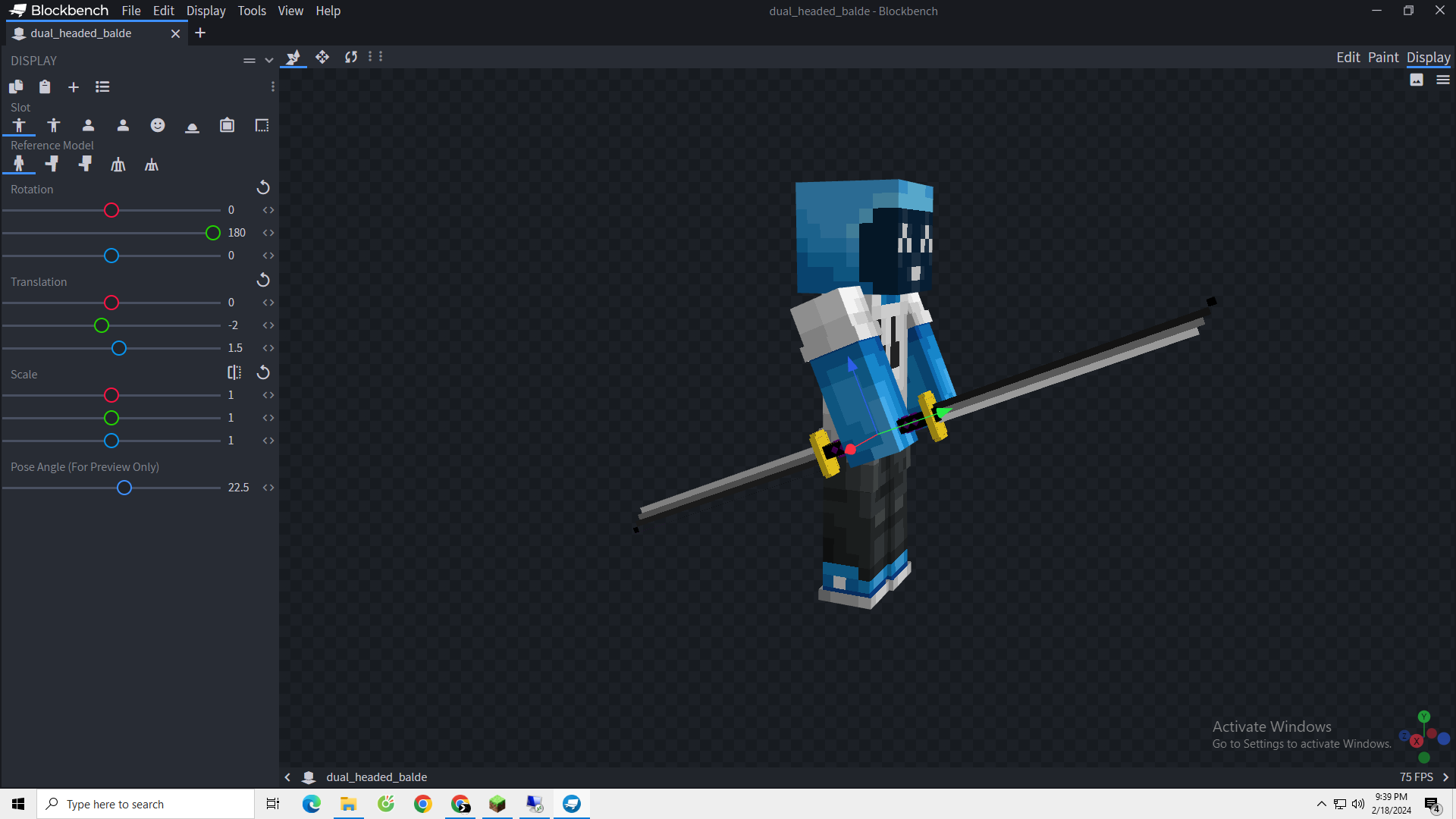
Task: Open Google Chrome from the taskbar
Action: coord(423,804)
